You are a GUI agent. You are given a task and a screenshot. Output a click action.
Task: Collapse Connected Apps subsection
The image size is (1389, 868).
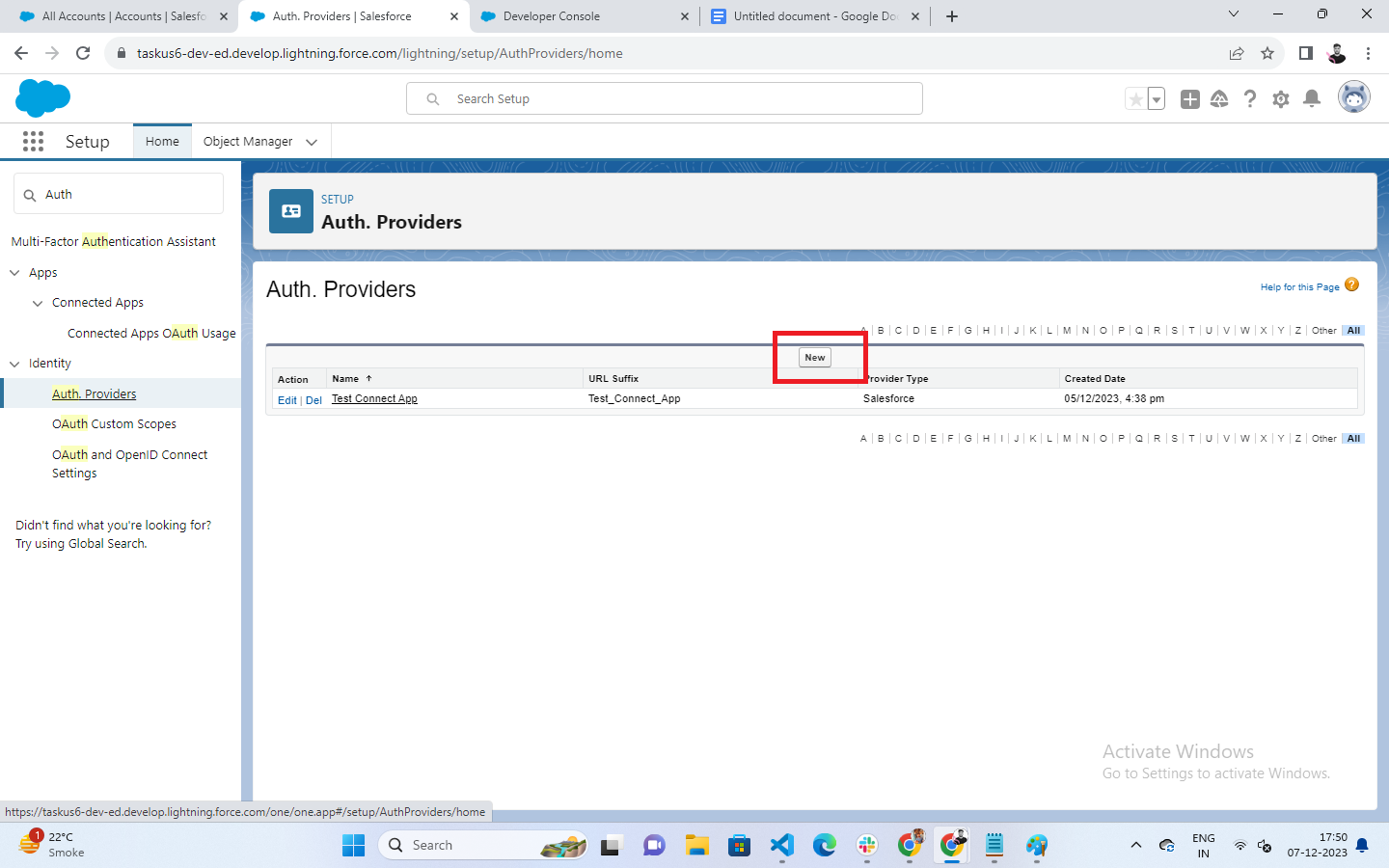pos(38,303)
